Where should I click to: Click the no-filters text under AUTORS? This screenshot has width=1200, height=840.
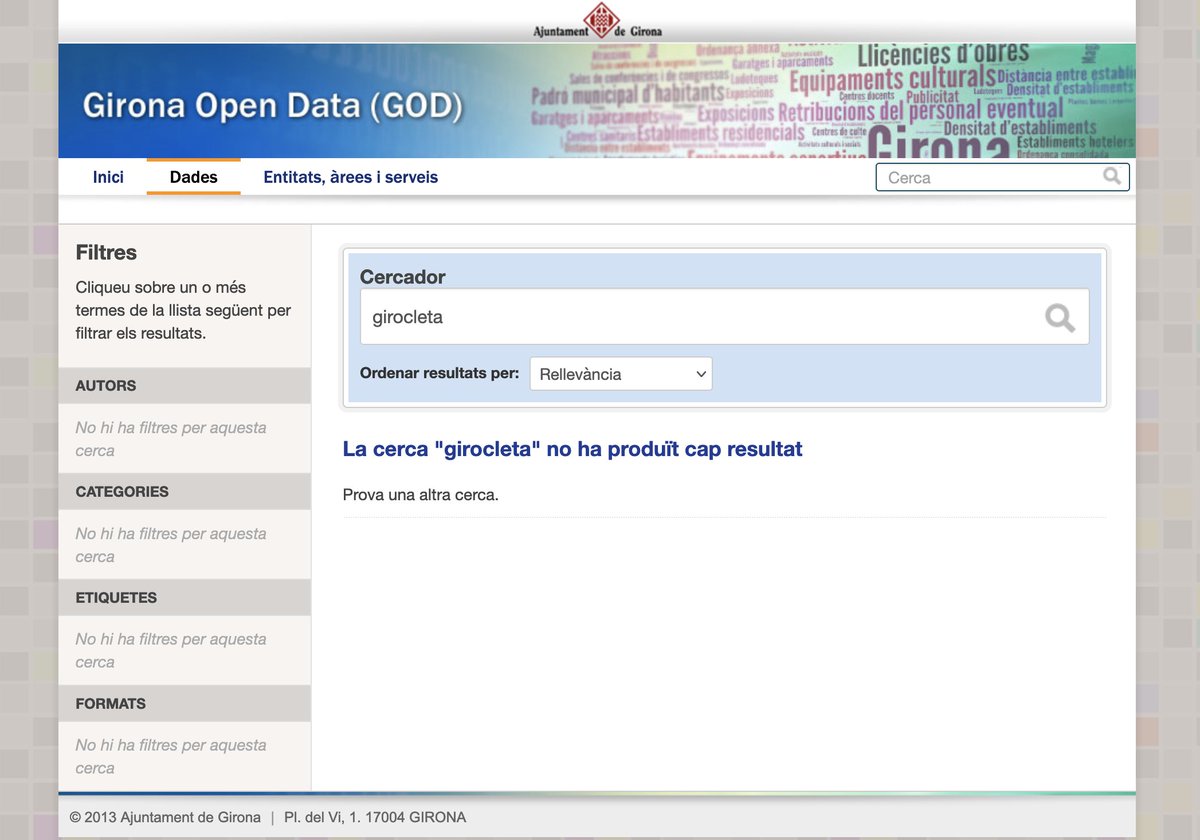[x=171, y=439]
